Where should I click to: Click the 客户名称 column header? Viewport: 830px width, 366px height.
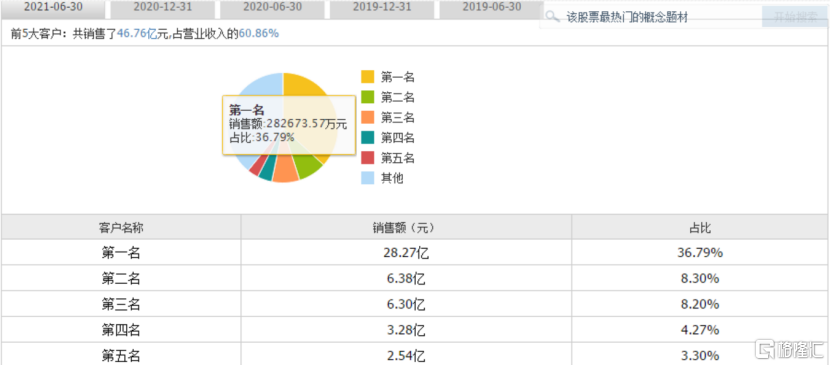point(121,228)
